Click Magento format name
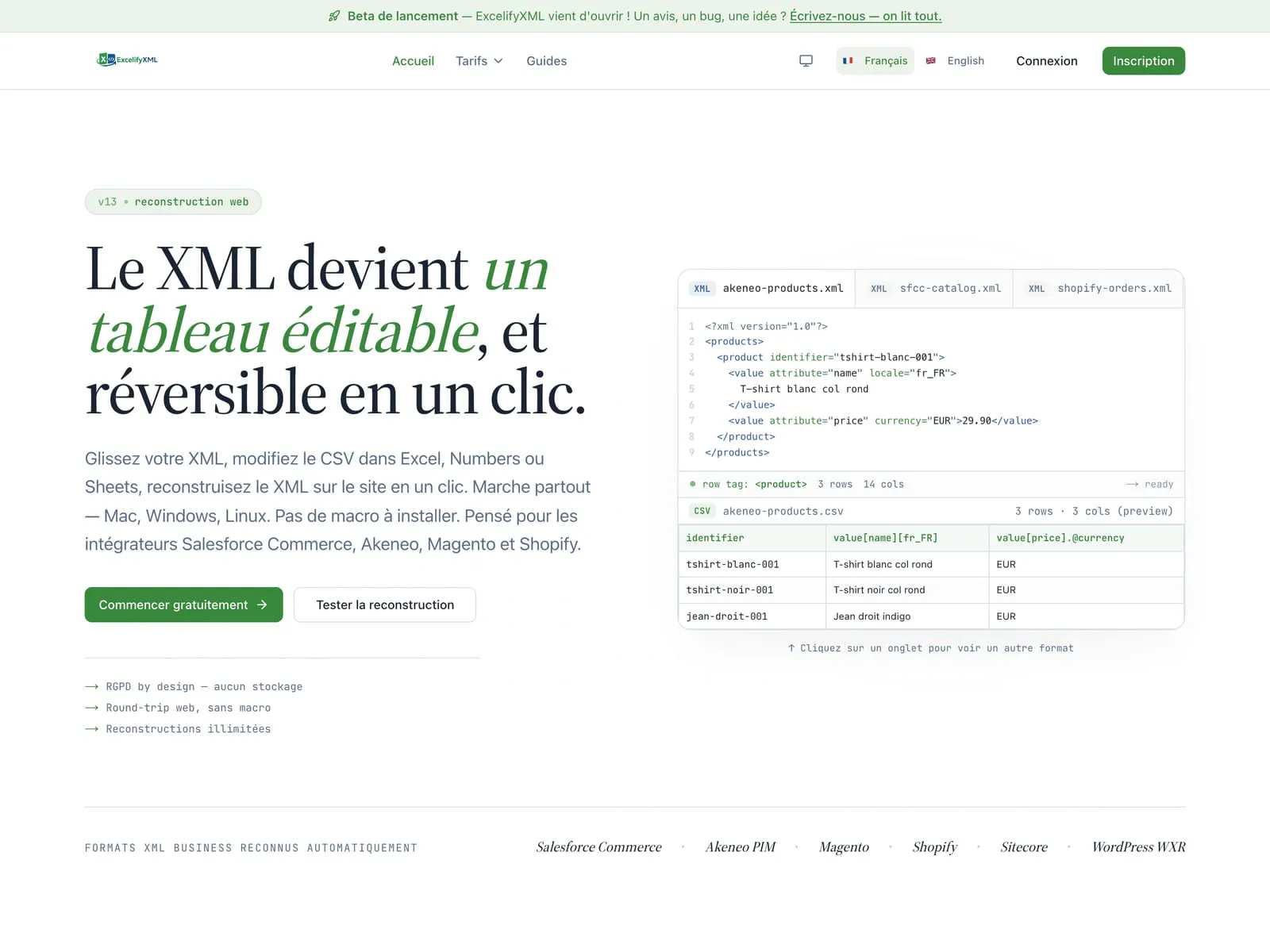The height and width of the screenshot is (952, 1270). pyautogui.click(x=844, y=847)
